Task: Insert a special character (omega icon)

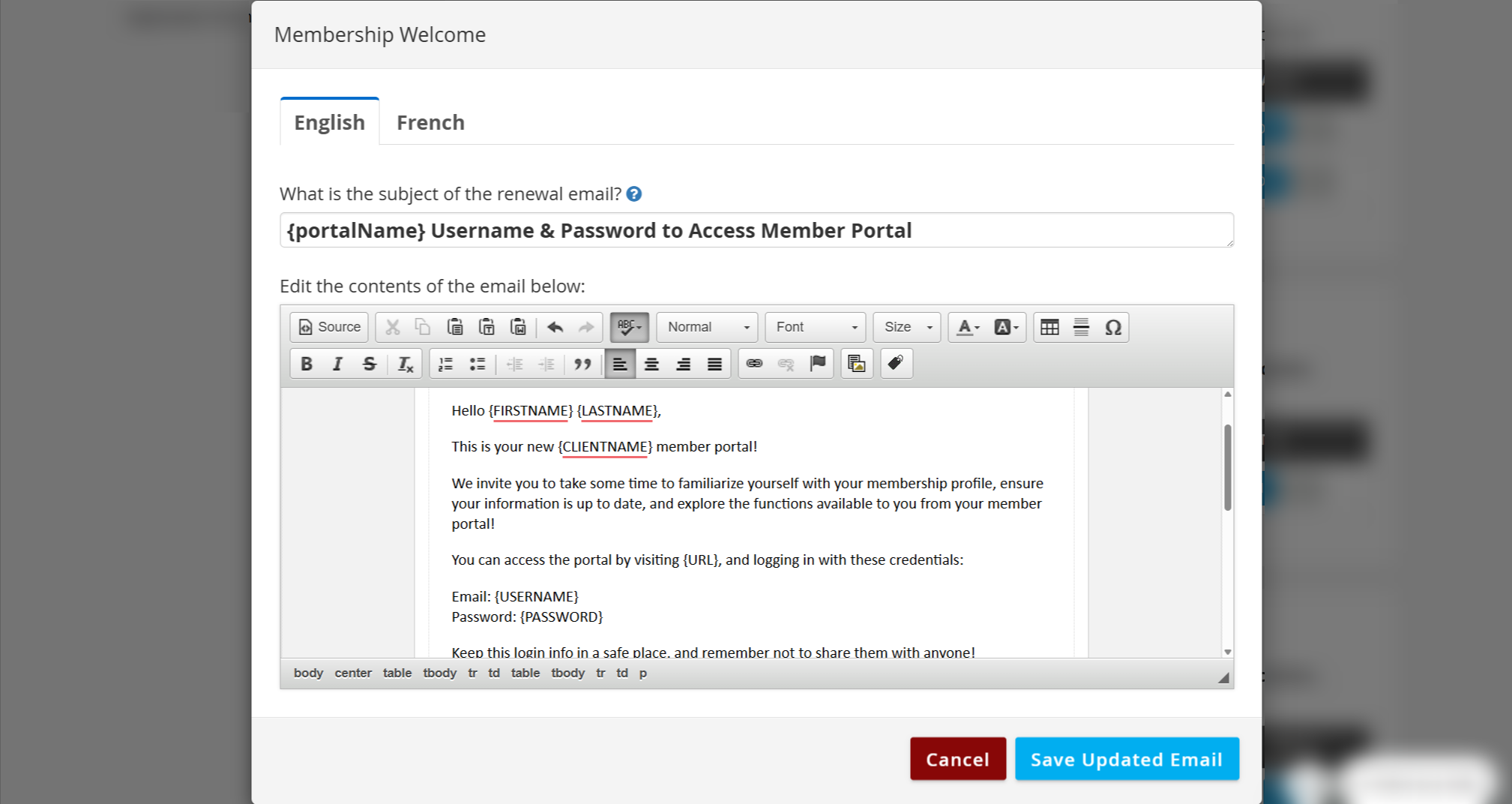Action: pyautogui.click(x=1112, y=327)
